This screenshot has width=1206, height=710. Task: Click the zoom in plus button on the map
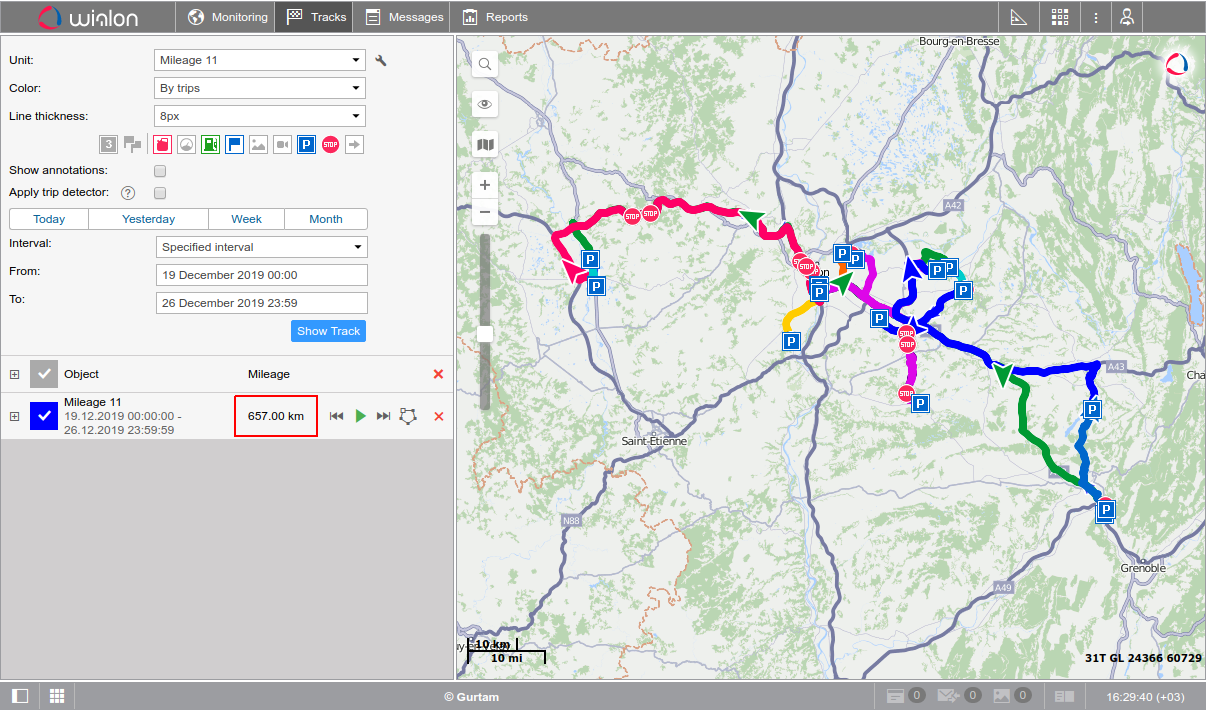pyautogui.click(x=485, y=185)
